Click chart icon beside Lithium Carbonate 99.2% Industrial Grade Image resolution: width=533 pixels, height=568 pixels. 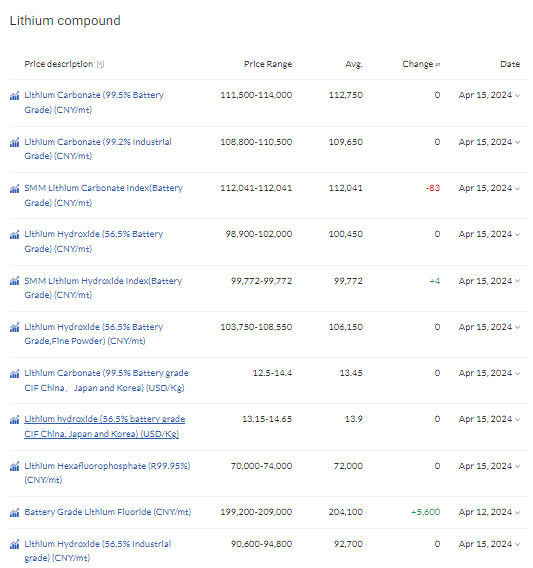click(x=14, y=142)
